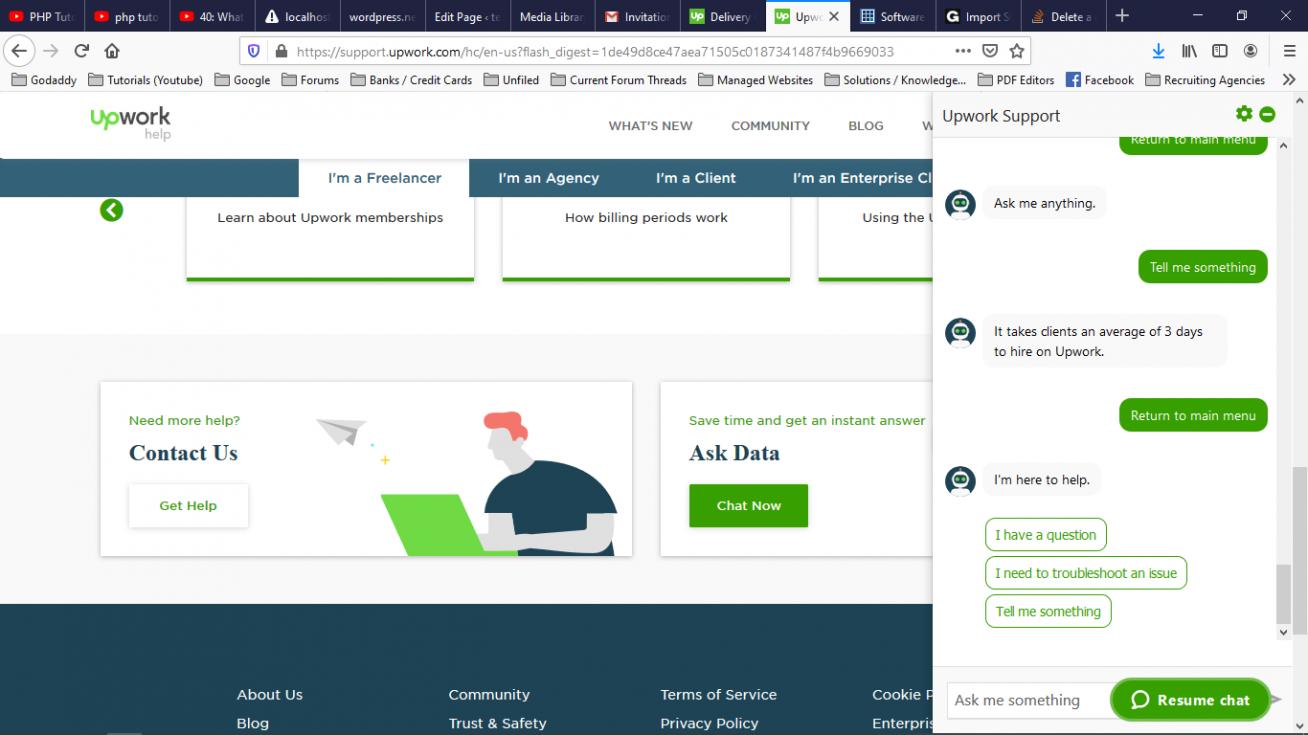Open a new browser tab with plus icon
Viewport: 1308px width, 735px height.
point(1122,16)
